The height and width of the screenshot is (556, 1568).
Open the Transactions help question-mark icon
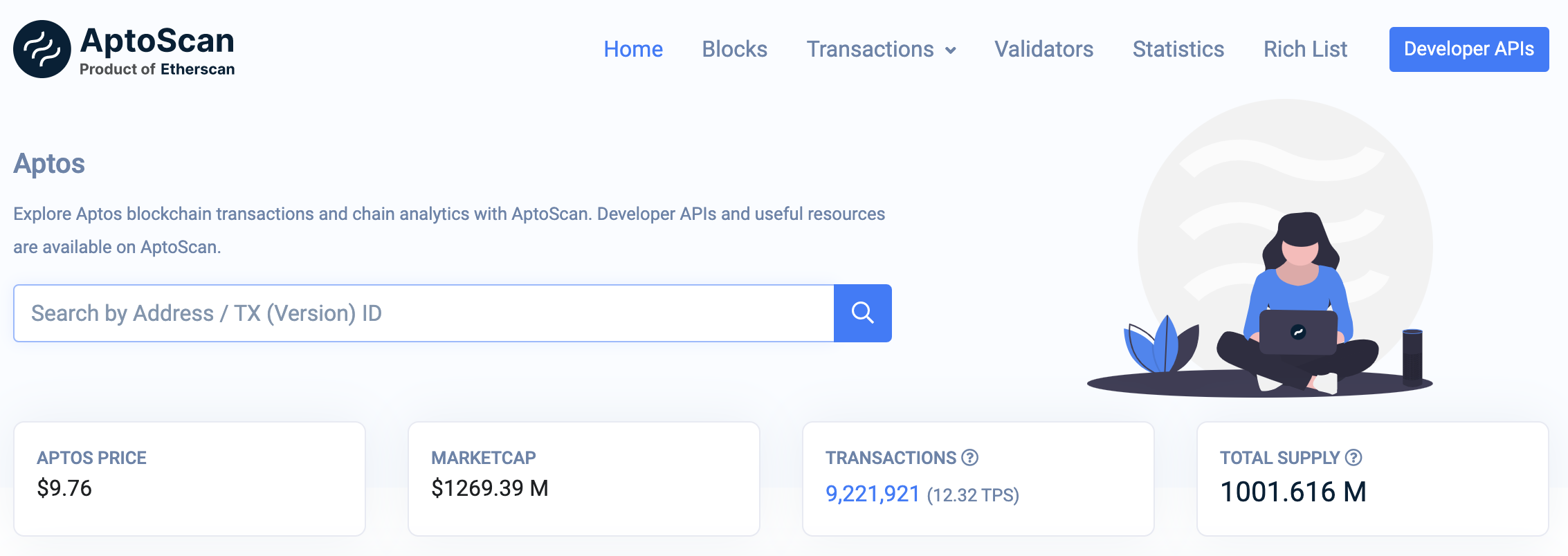pyautogui.click(x=970, y=457)
